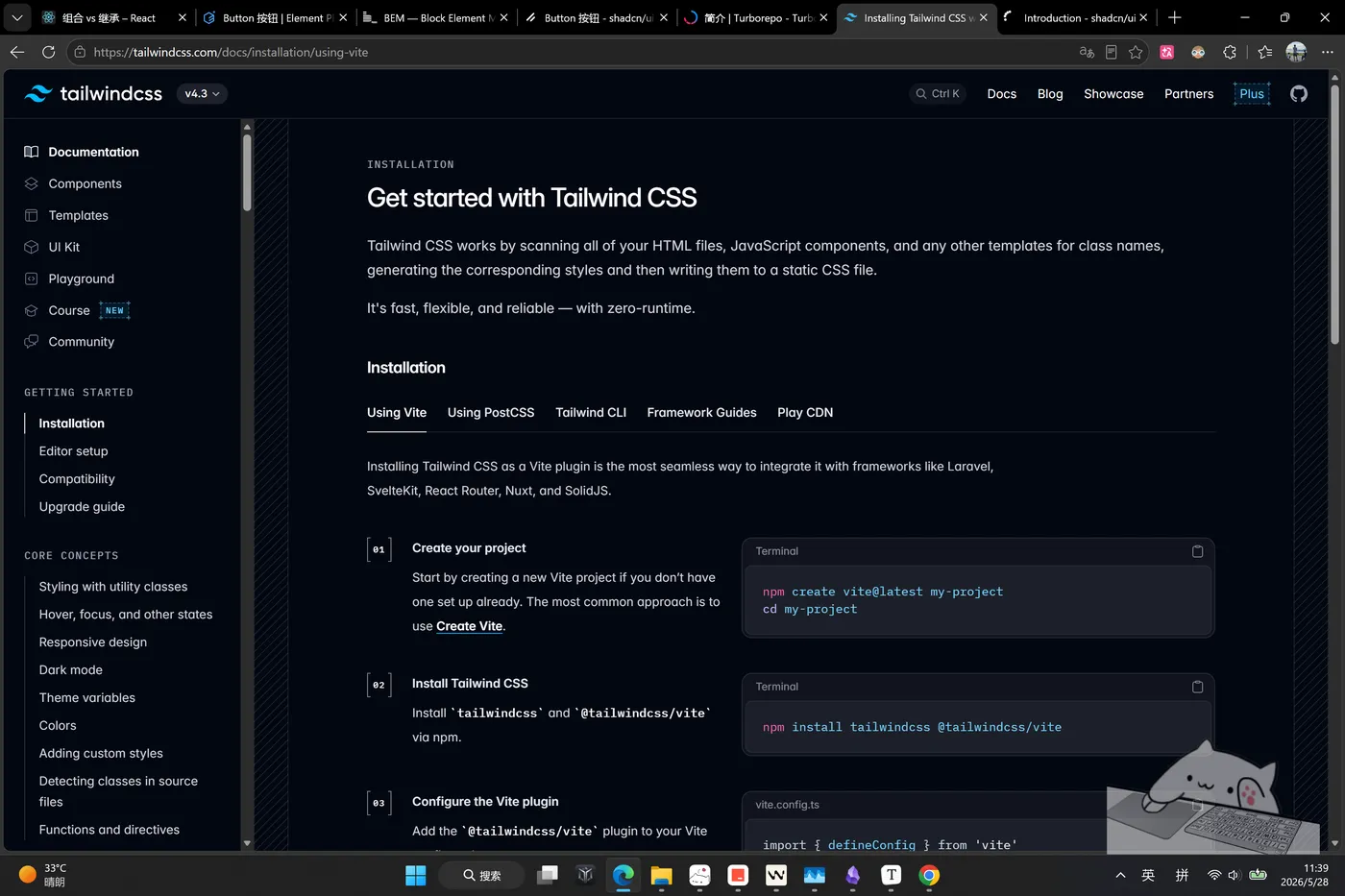This screenshot has width=1345, height=896.
Task: Click the main page vertical scrollbar thumb
Action: [1334, 214]
